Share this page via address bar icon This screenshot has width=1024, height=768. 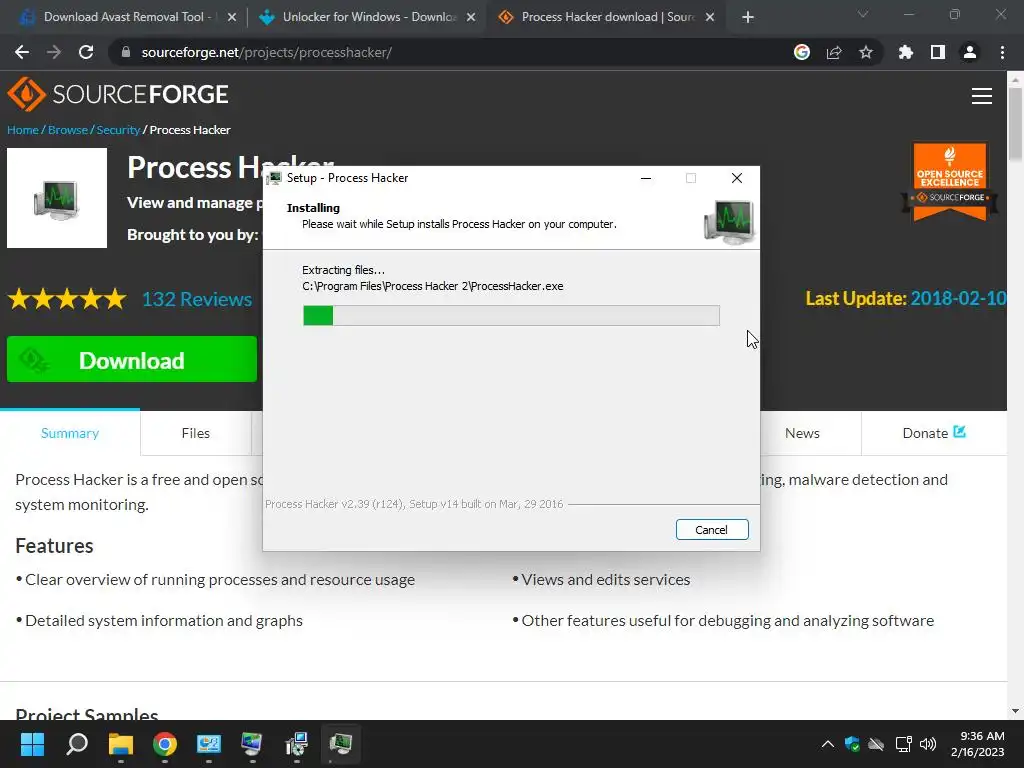click(834, 52)
